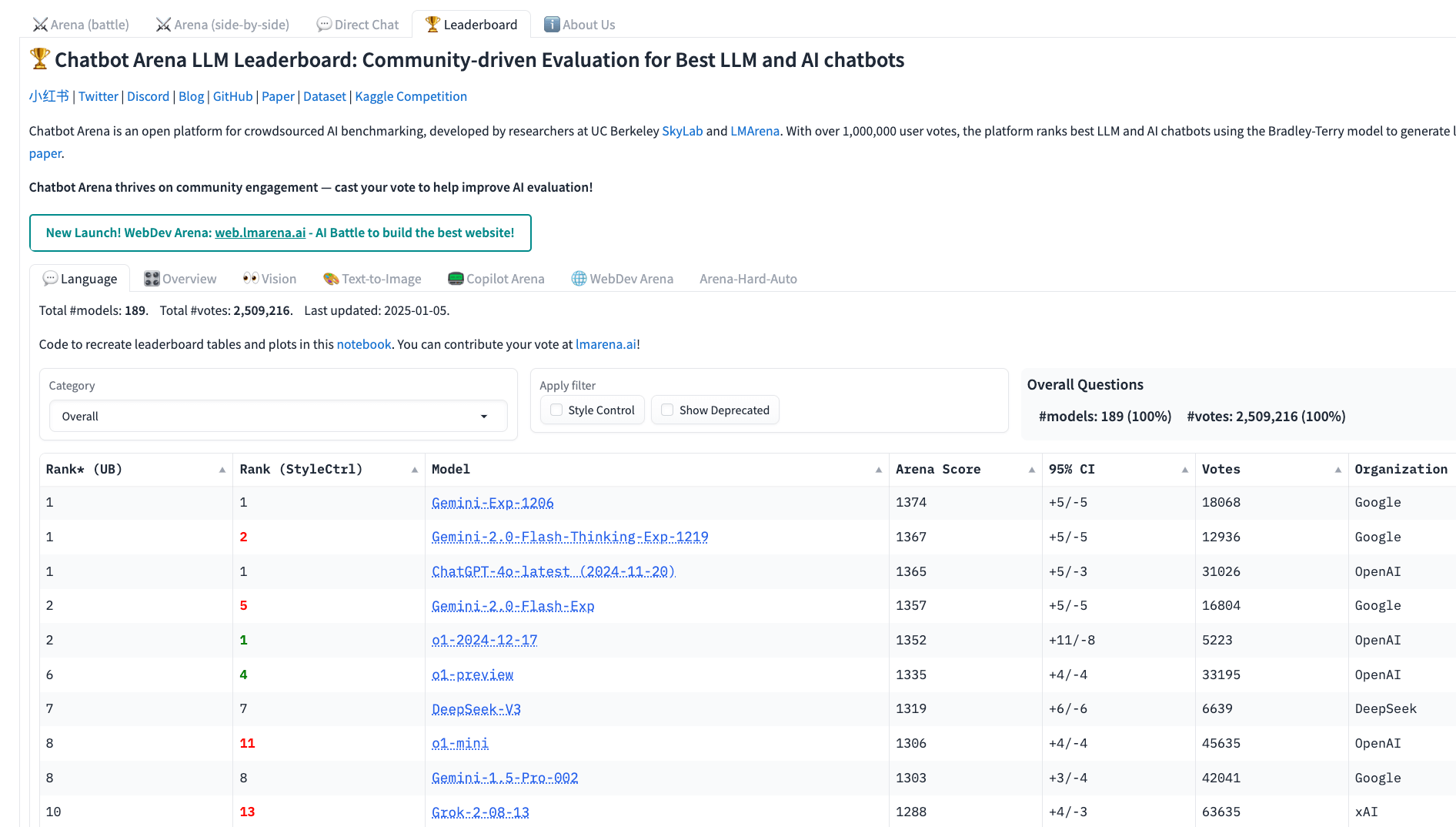Sort table by Votes column arrow
Image resolution: width=1456 pixels, height=827 pixels.
1337,470
